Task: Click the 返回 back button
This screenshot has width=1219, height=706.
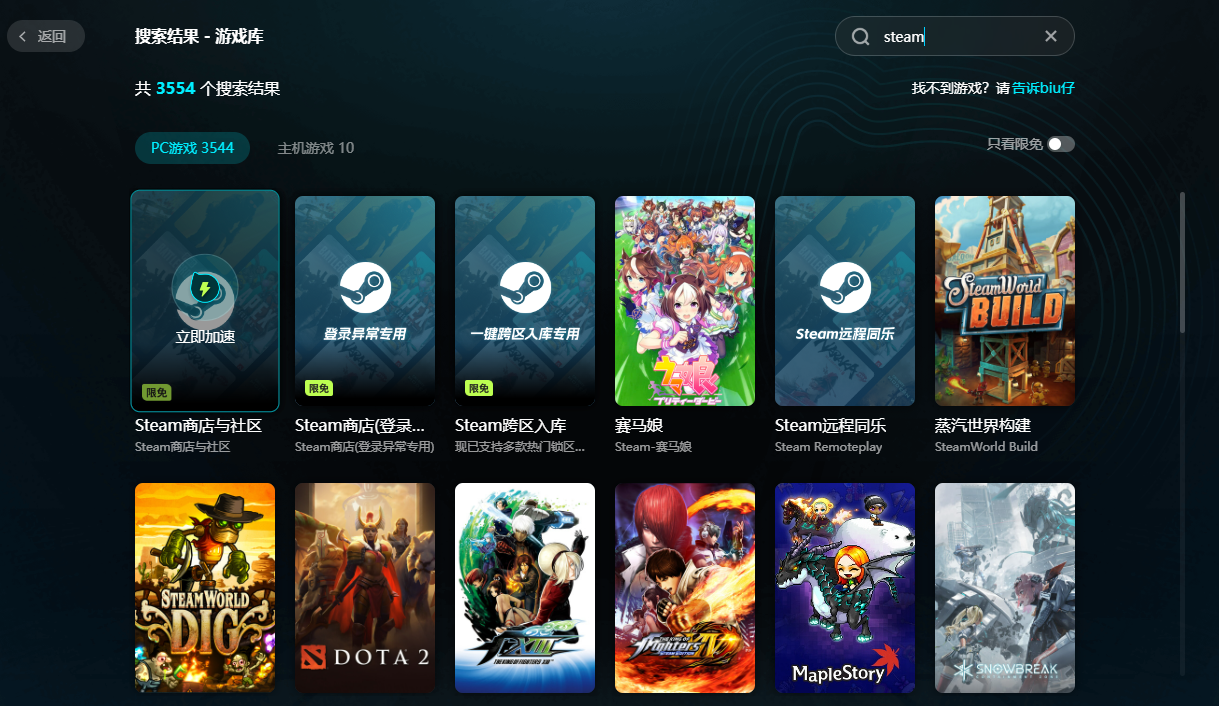Action: [x=45, y=36]
